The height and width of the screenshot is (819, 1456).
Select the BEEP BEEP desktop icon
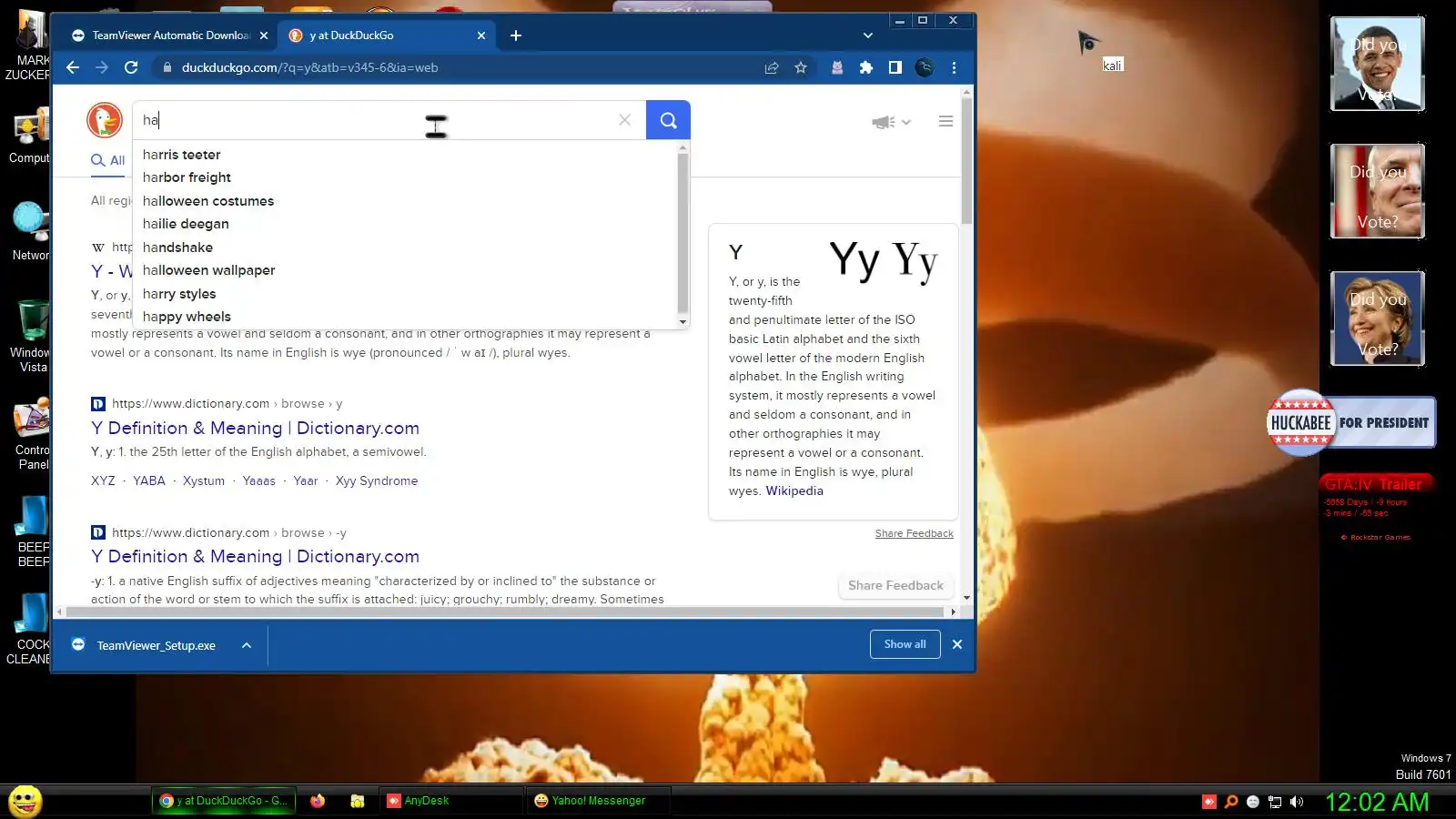pos(33,532)
